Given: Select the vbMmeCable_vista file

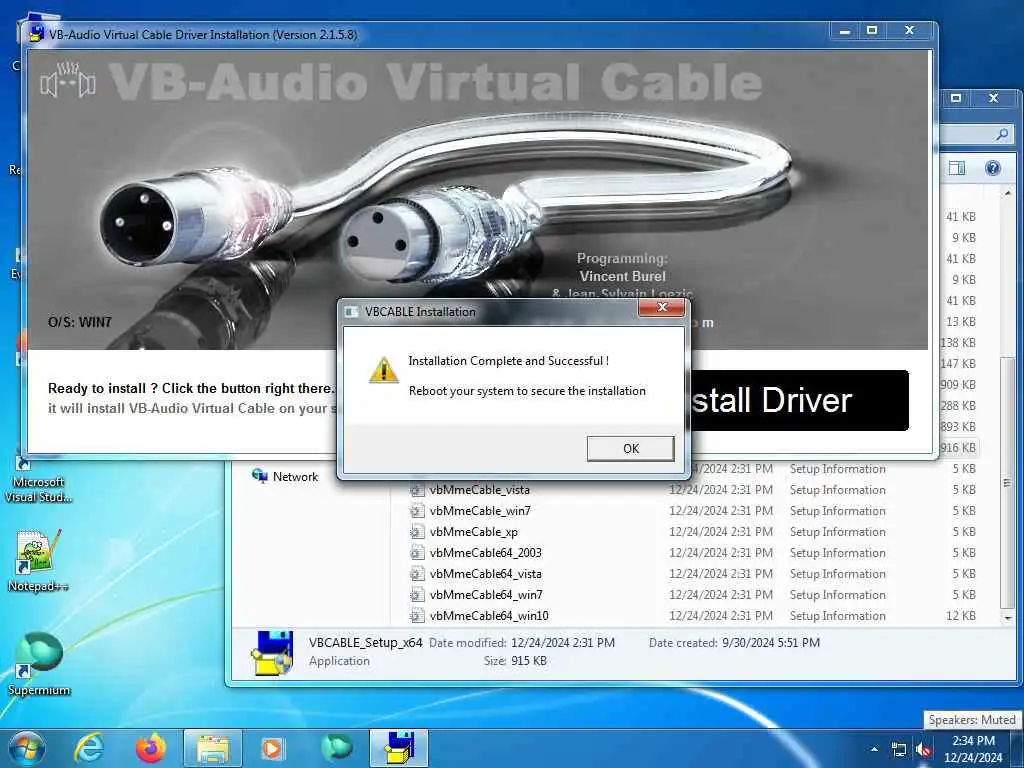Looking at the screenshot, I should click(x=479, y=490).
